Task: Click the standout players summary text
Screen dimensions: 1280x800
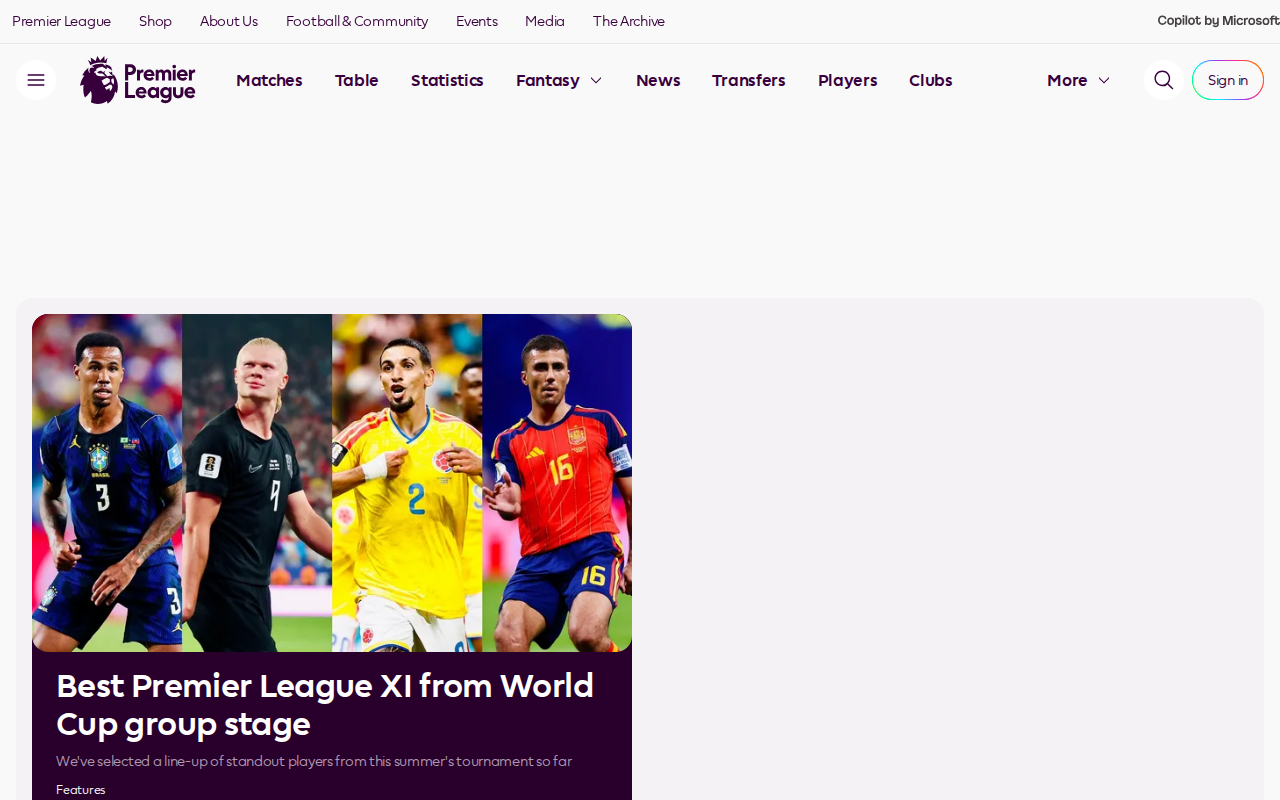Action: pos(314,761)
